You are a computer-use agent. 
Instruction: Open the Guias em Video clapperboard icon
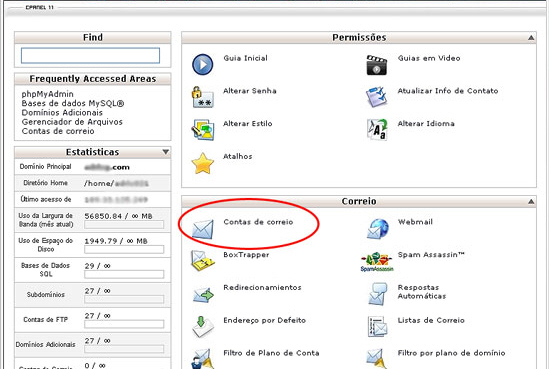pos(376,65)
